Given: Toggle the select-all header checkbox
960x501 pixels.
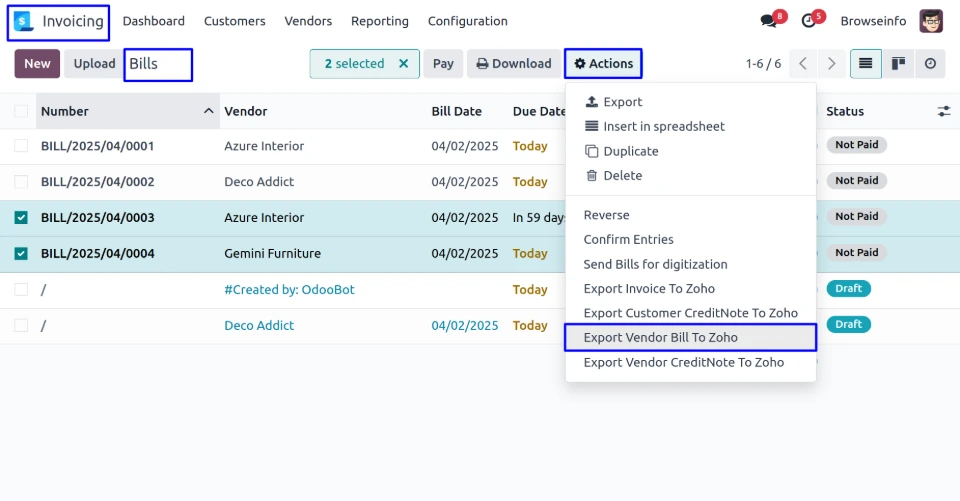Looking at the screenshot, I should pos(21,111).
